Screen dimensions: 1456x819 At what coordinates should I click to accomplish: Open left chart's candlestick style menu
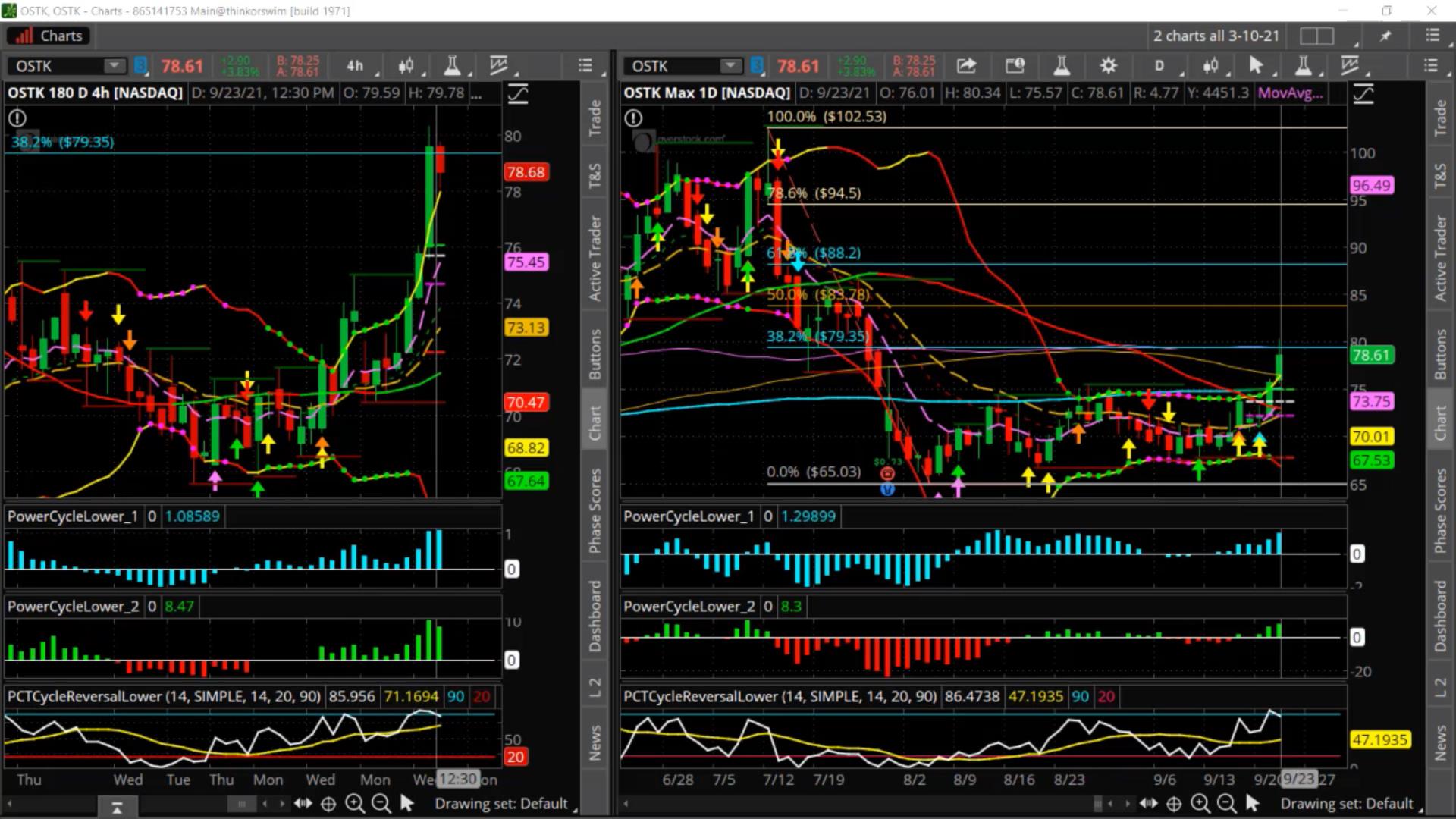coord(406,66)
